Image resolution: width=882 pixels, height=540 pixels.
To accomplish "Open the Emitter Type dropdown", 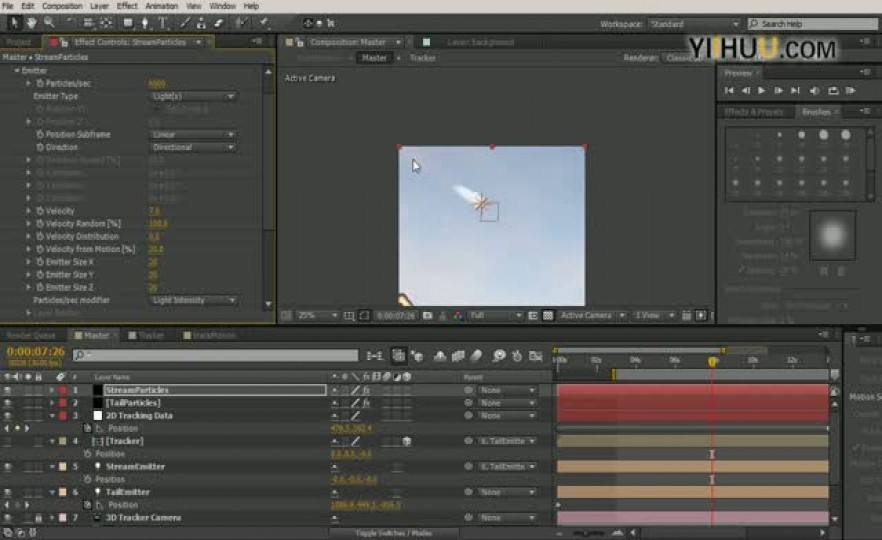I will click(193, 96).
